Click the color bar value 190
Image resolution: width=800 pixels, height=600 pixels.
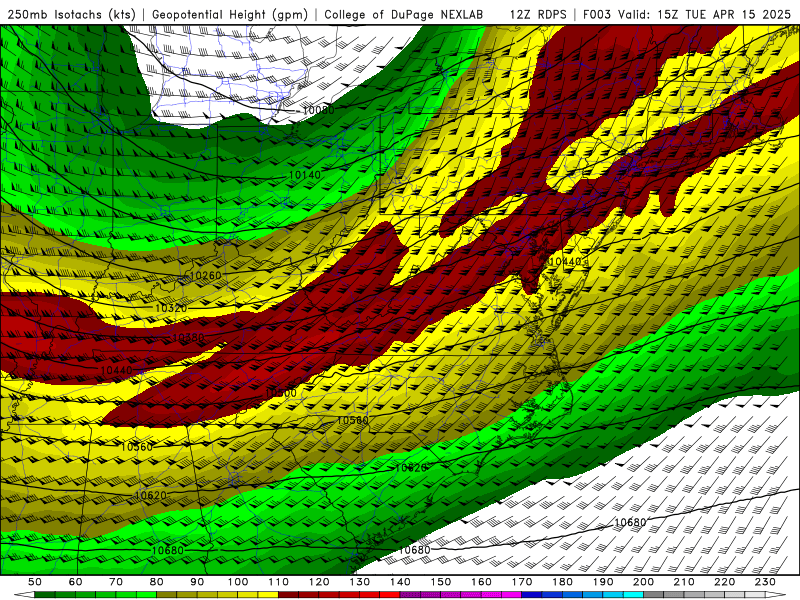[603, 582]
